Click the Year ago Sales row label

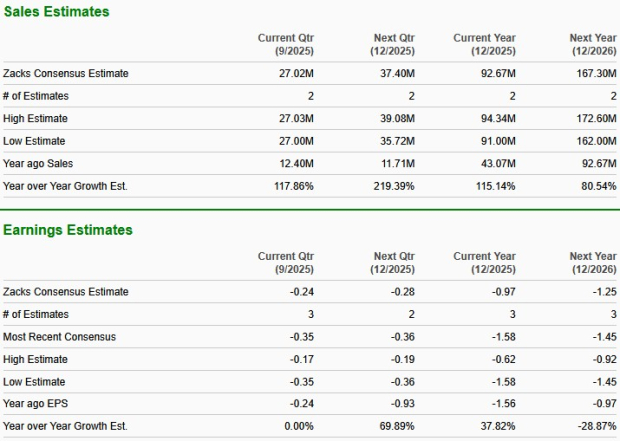(38, 163)
